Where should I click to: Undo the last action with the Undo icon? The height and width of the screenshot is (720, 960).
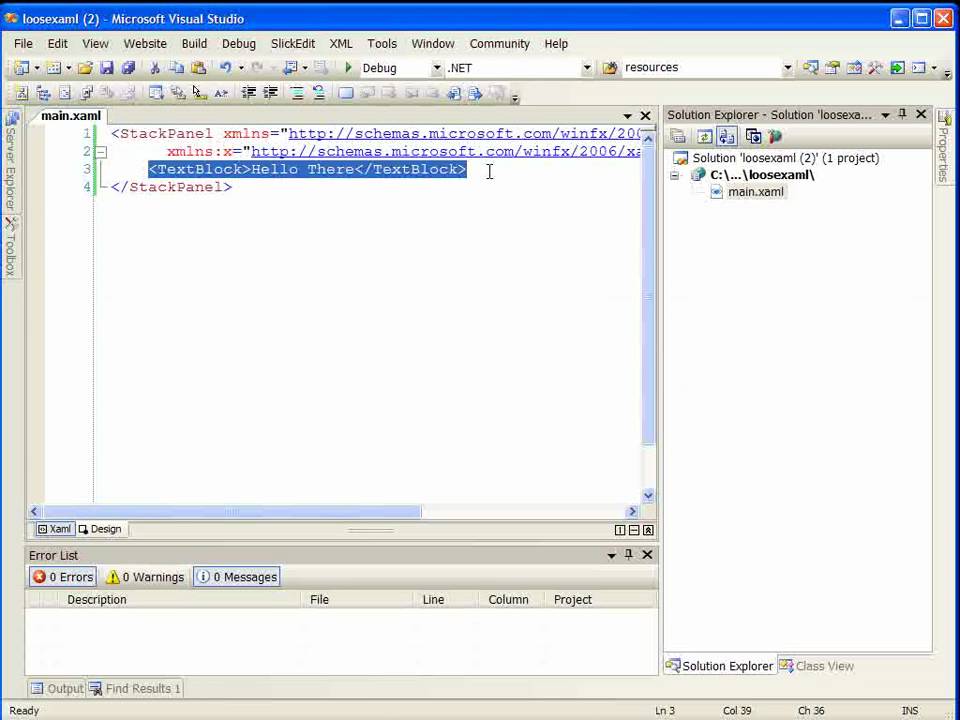(225, 68)
